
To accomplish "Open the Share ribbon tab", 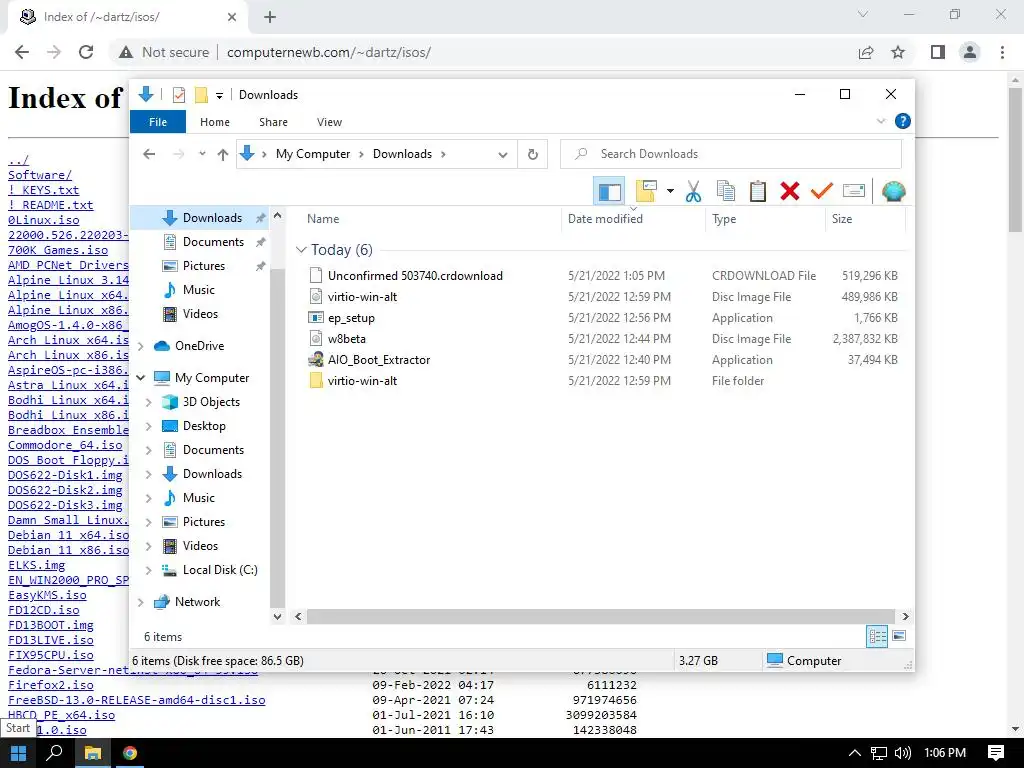I will (x=273, y=122).
